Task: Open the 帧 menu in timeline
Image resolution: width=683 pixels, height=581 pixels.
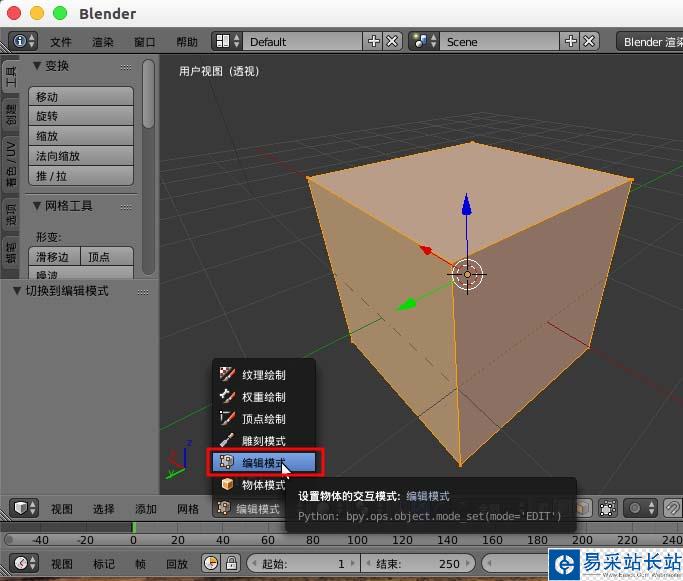Action: tap(140, 564)
